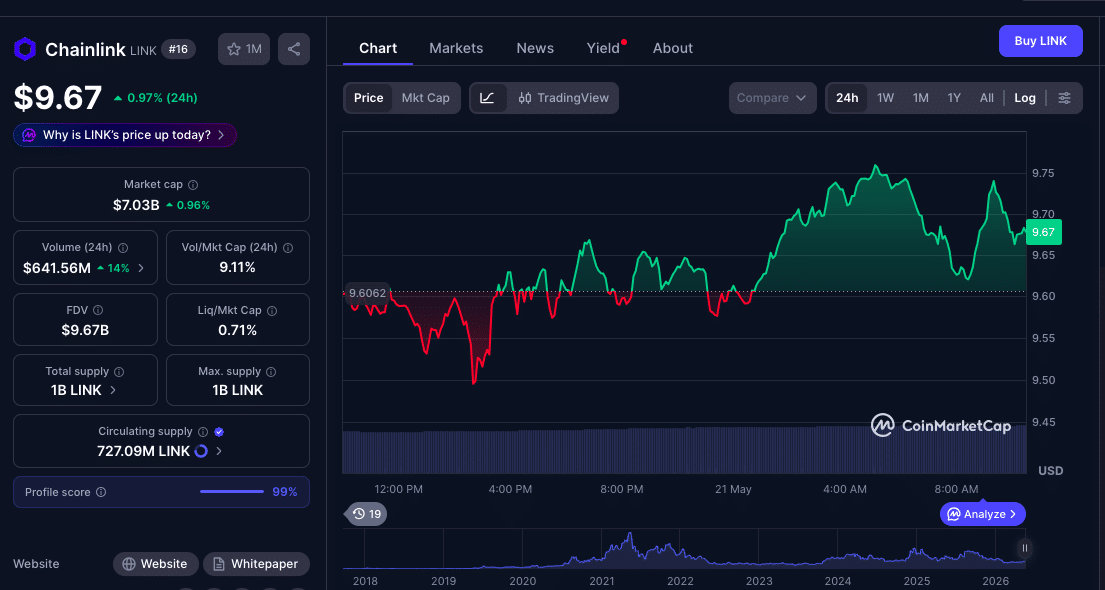Click Profile score info icon

[101, 492]
